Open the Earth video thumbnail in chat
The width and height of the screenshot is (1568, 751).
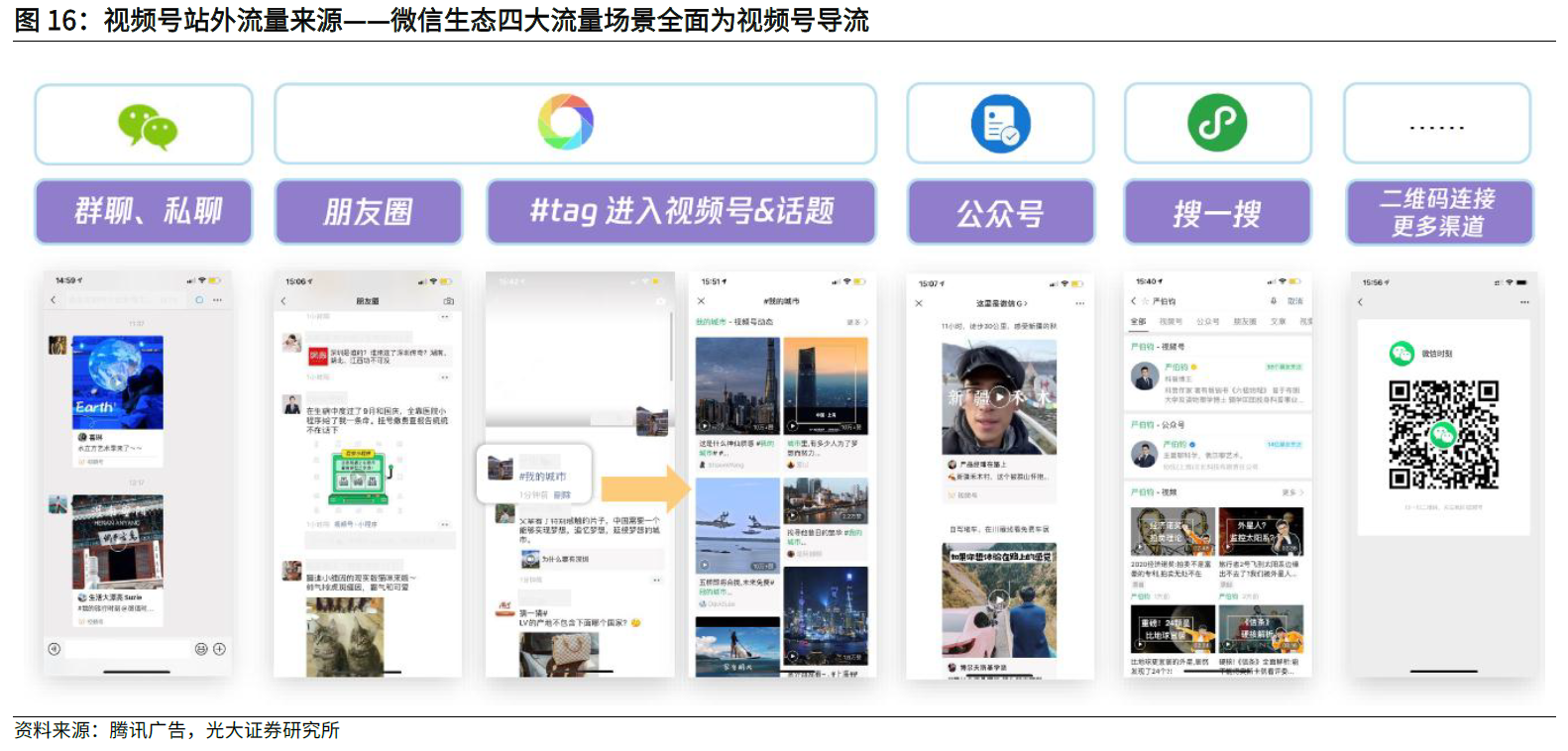[x=119, y=381]
